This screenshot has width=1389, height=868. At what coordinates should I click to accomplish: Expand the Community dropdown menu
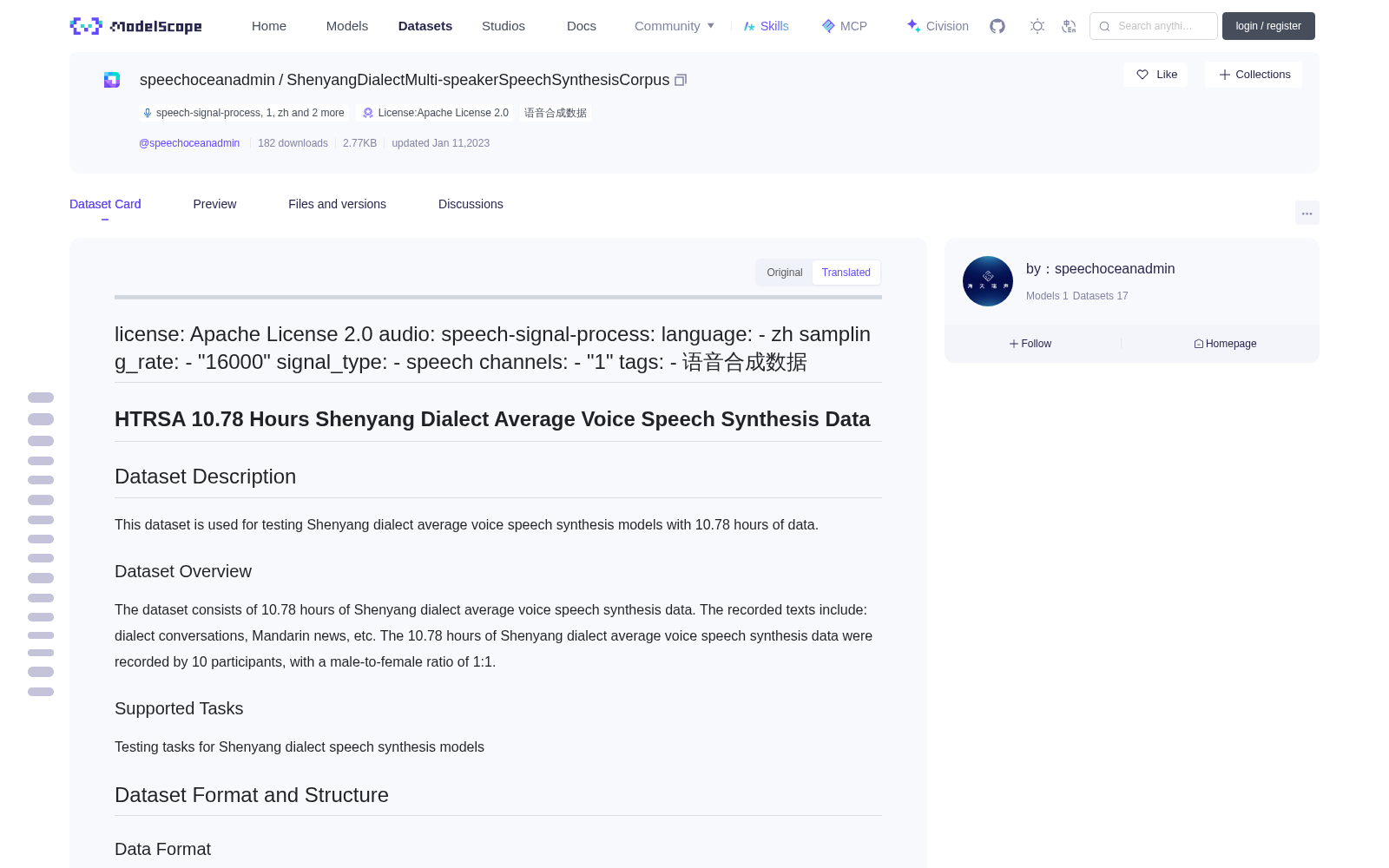(675, 26)
